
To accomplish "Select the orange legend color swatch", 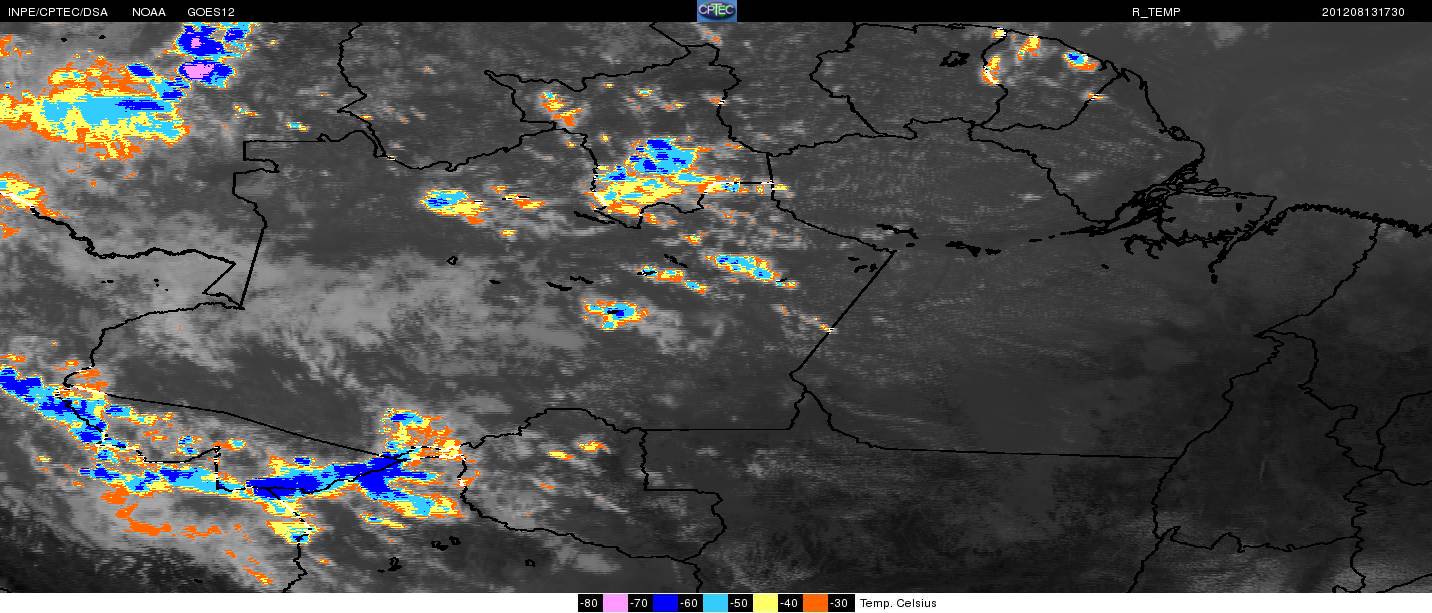I will [815, 603].
